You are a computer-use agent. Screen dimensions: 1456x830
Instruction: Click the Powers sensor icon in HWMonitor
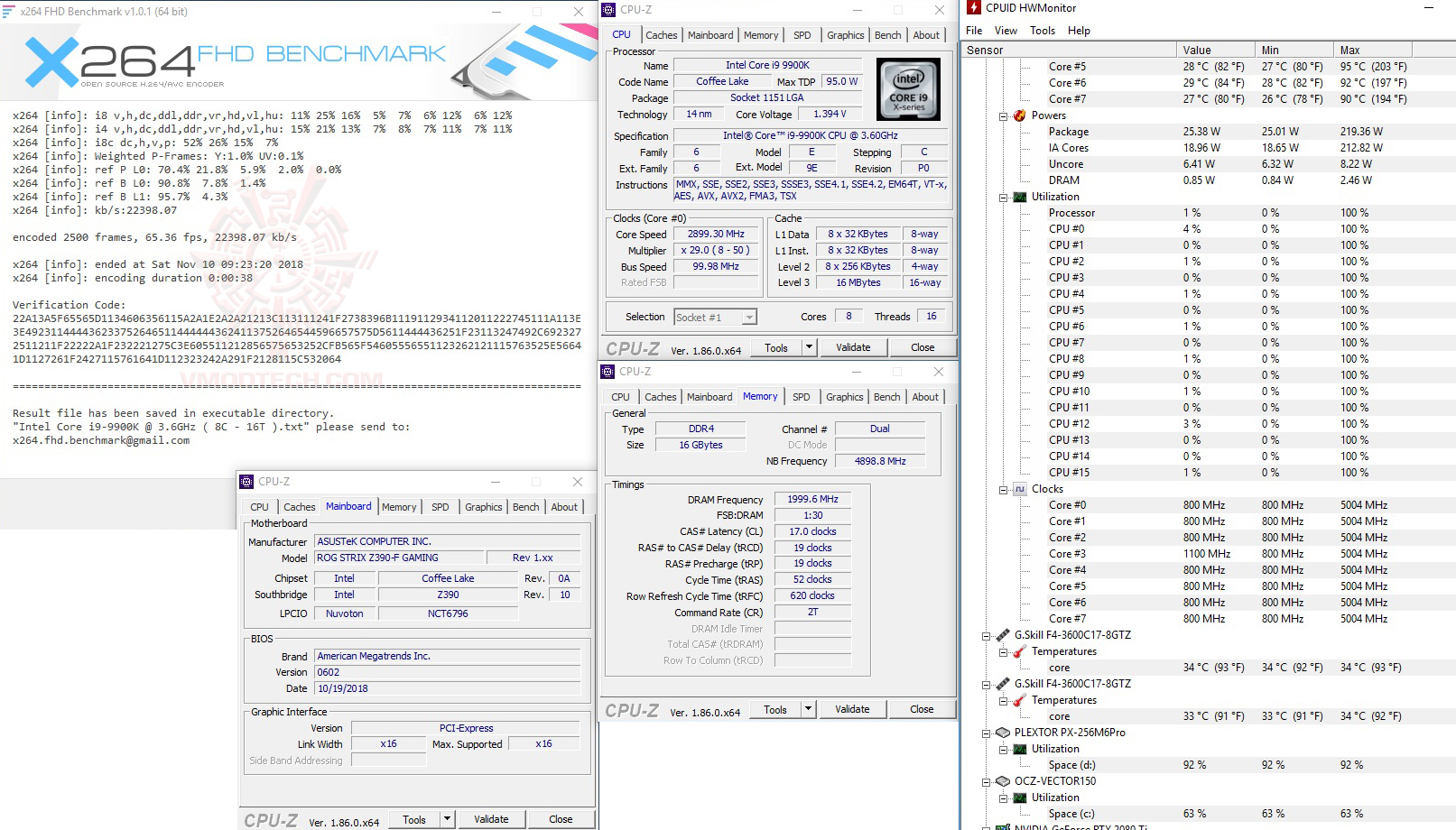(x=1021, y=115)
